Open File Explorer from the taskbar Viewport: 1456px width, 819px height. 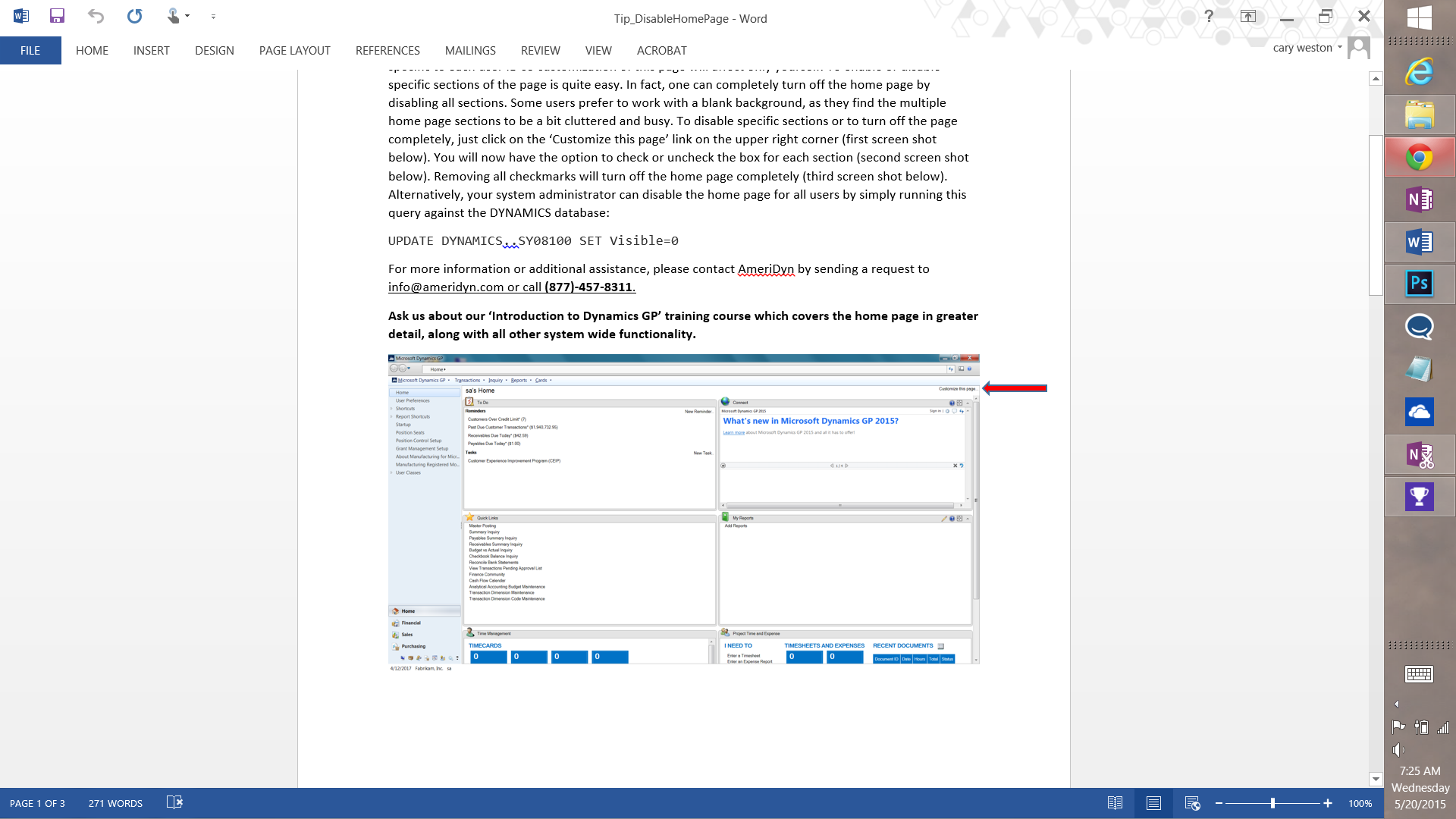tap(1420, 115)
